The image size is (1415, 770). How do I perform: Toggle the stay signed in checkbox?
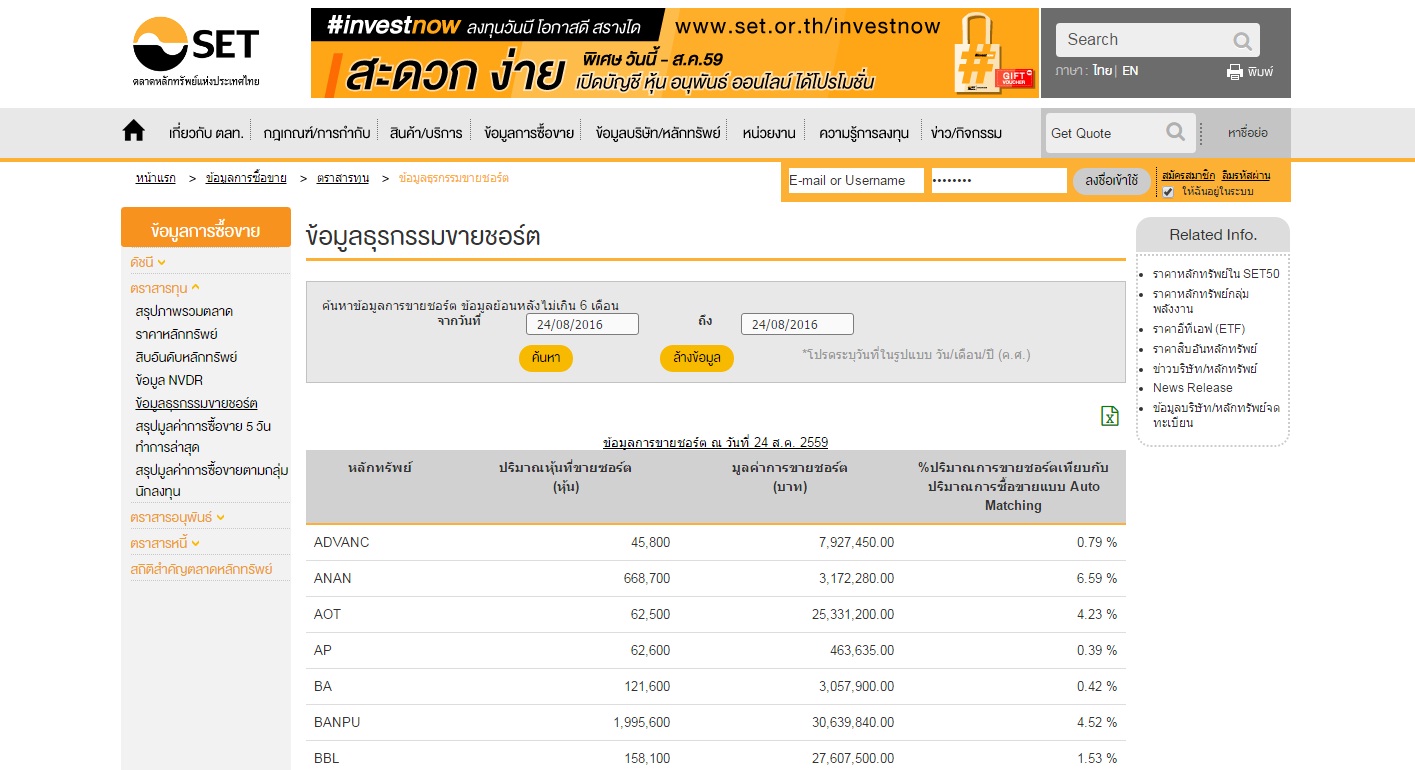tap(1168, 191)
